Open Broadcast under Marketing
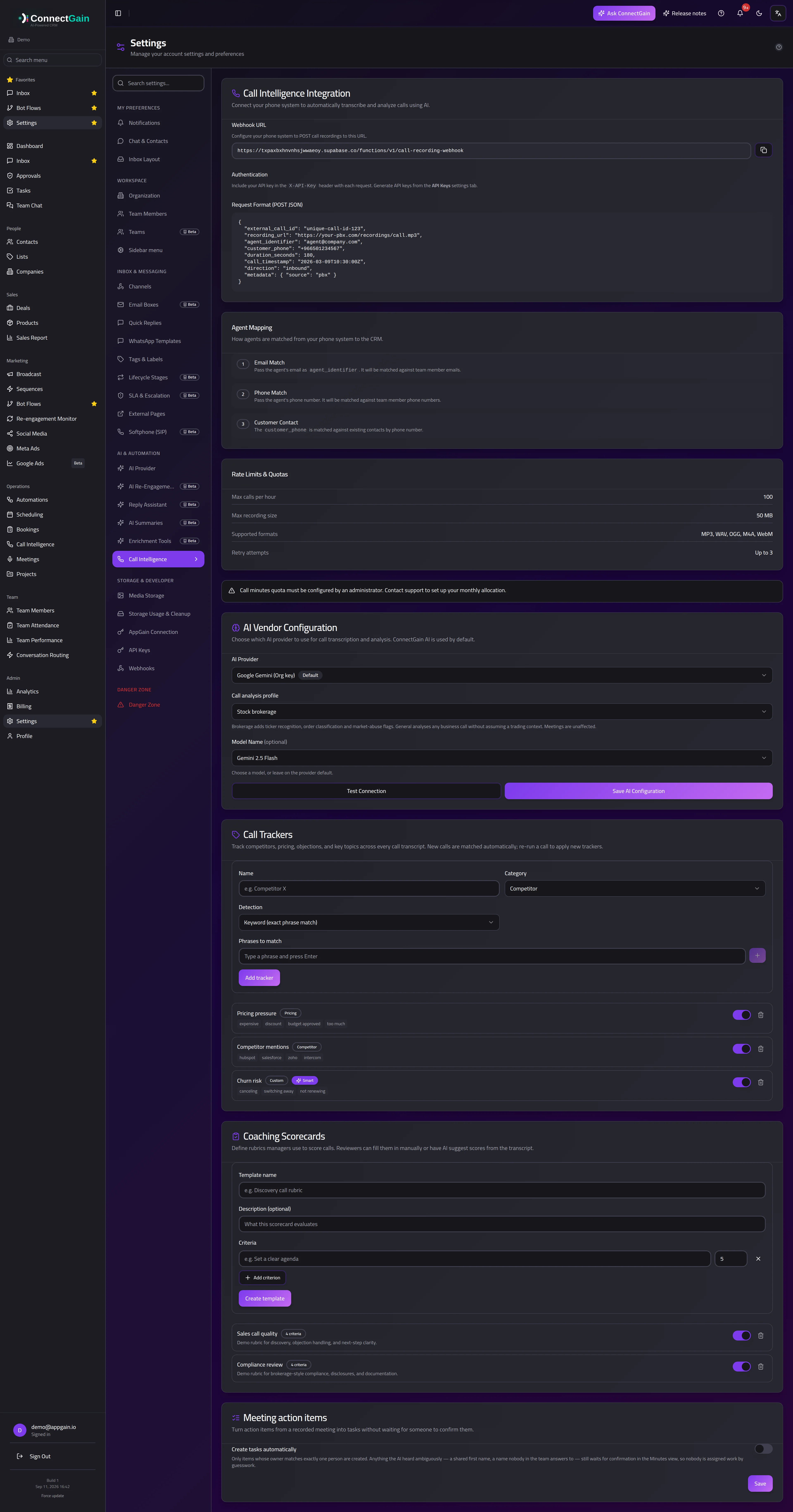 [53, 374]
